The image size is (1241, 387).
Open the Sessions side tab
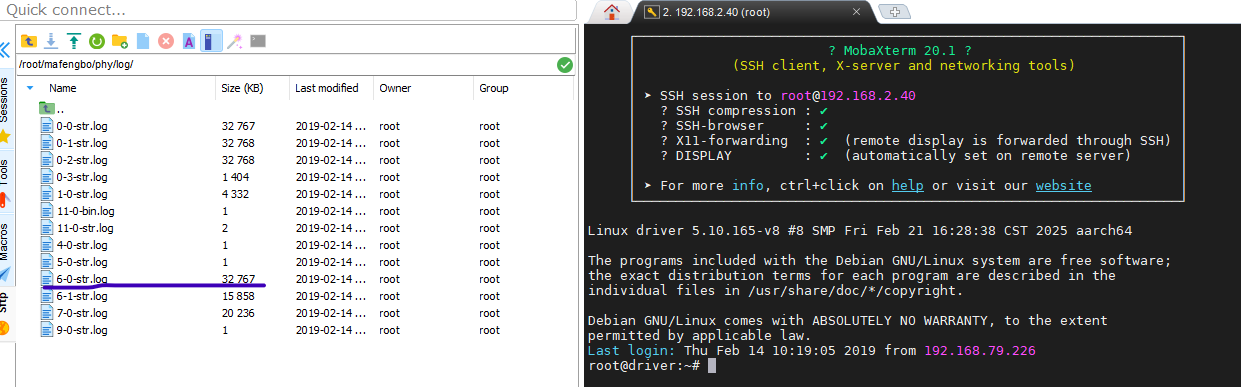pyautogui.click(x=5, y=100)
